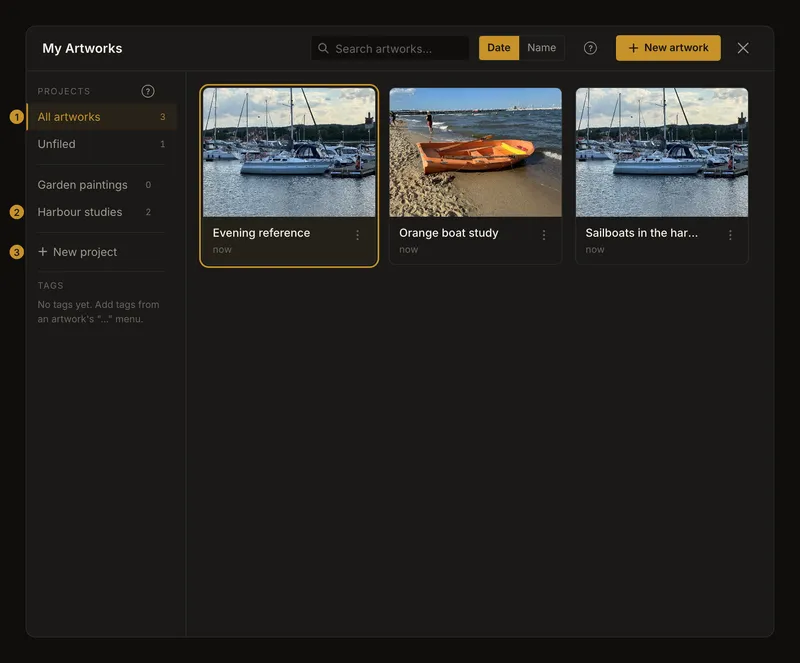
Task: Create a New artwork
Action: click(668, 48)
